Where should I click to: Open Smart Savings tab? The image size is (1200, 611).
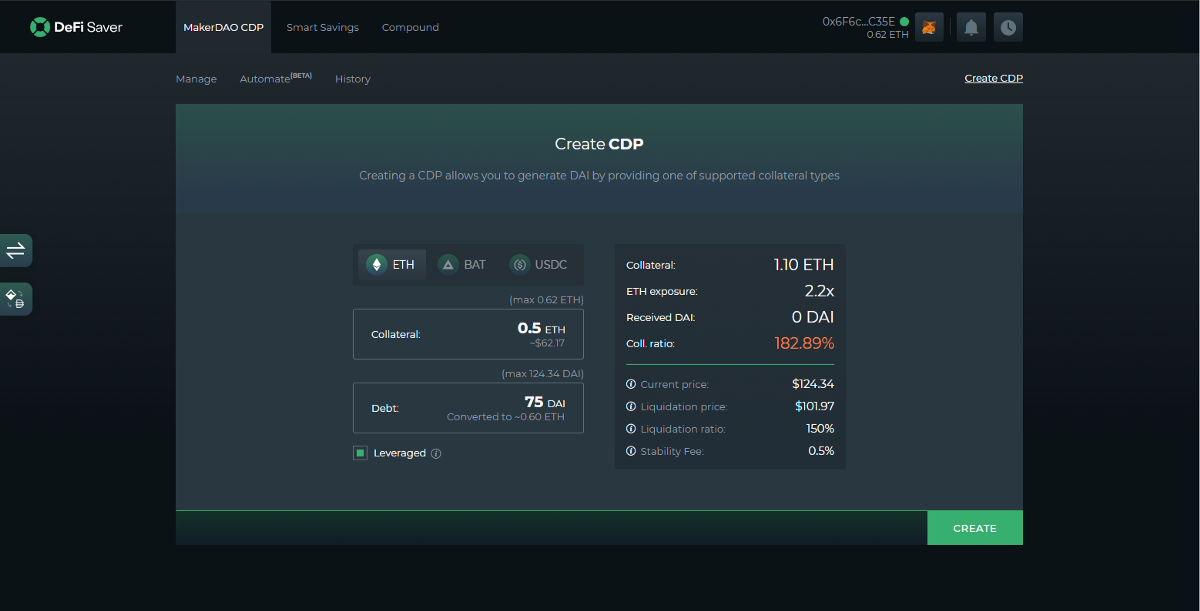point(322,27)
